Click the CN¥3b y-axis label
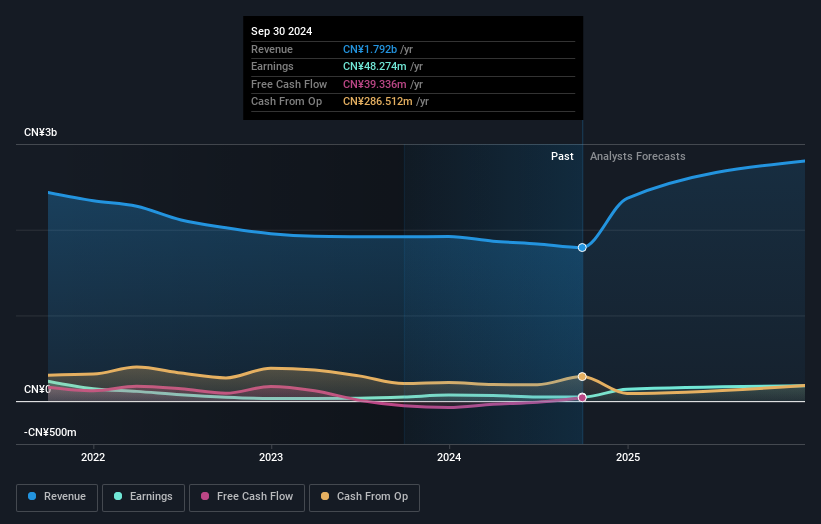 [x=40, y=132]
